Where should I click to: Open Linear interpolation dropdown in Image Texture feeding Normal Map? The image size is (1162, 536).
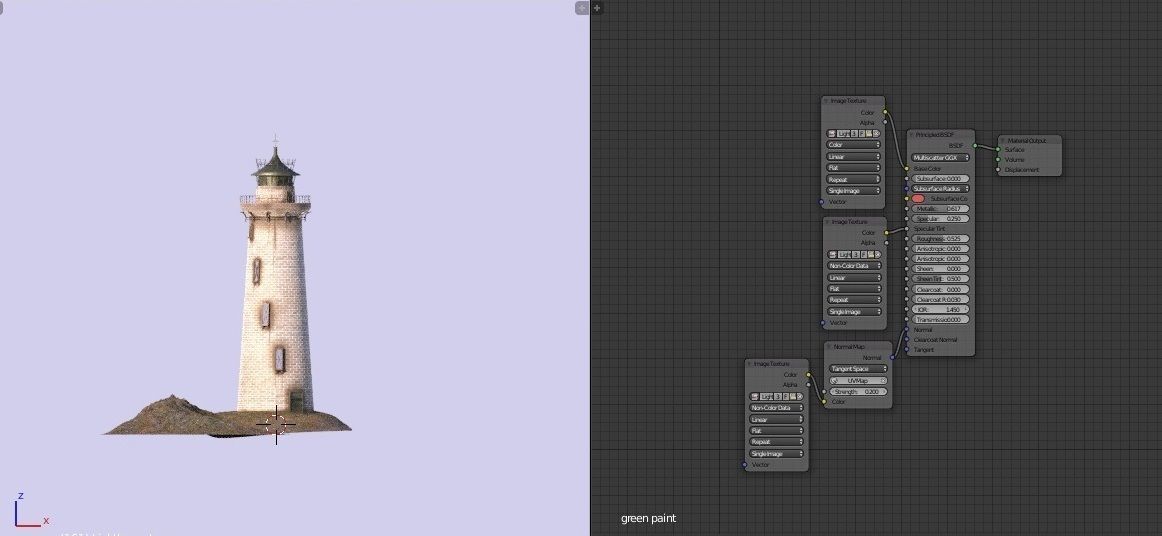[777, 420]
